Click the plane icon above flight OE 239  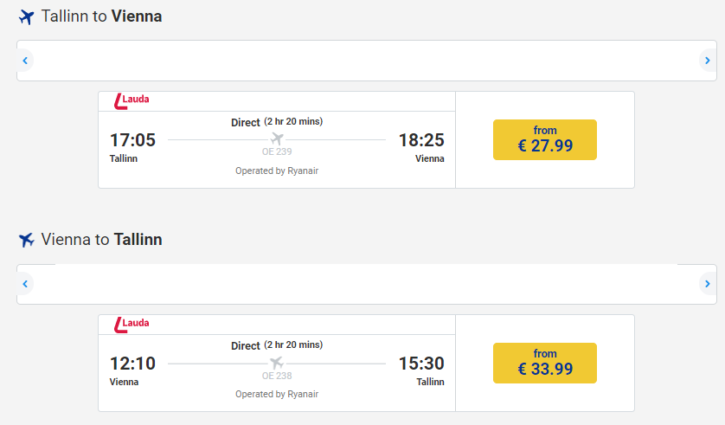click(x=277, y=138)
